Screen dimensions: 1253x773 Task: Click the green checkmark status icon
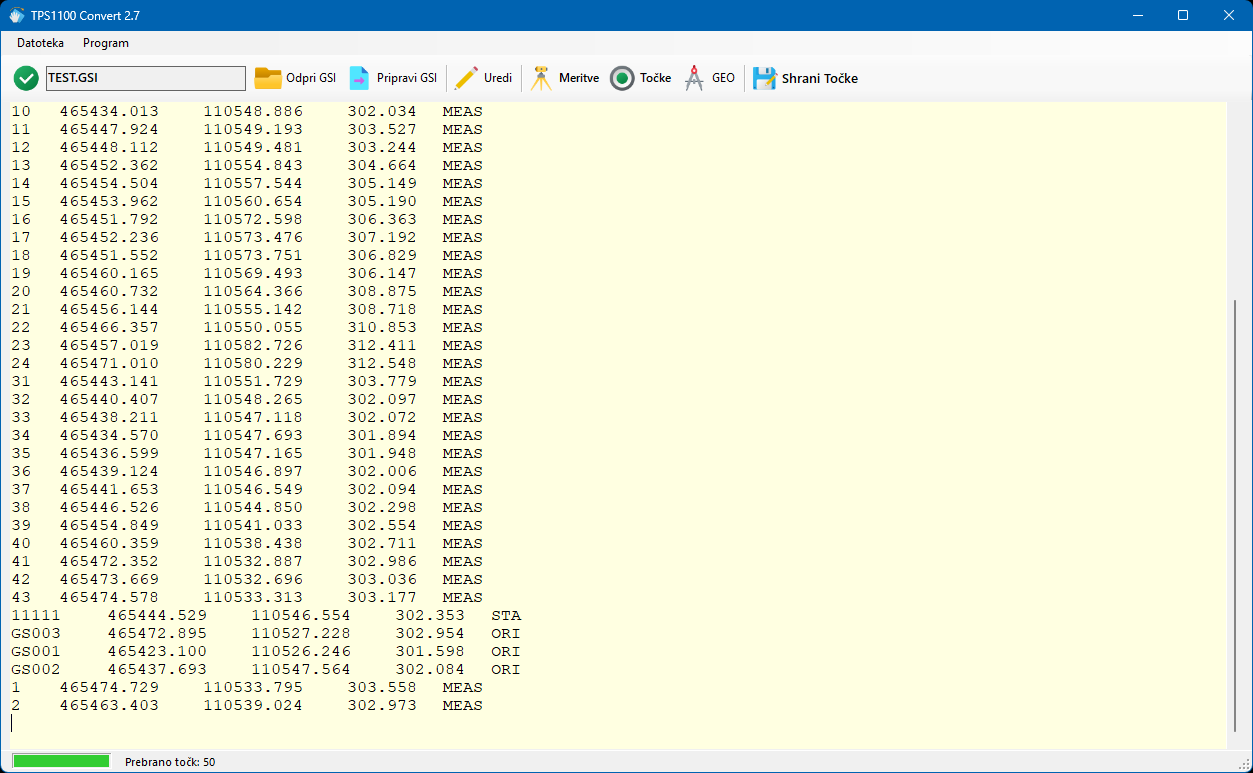26,78
